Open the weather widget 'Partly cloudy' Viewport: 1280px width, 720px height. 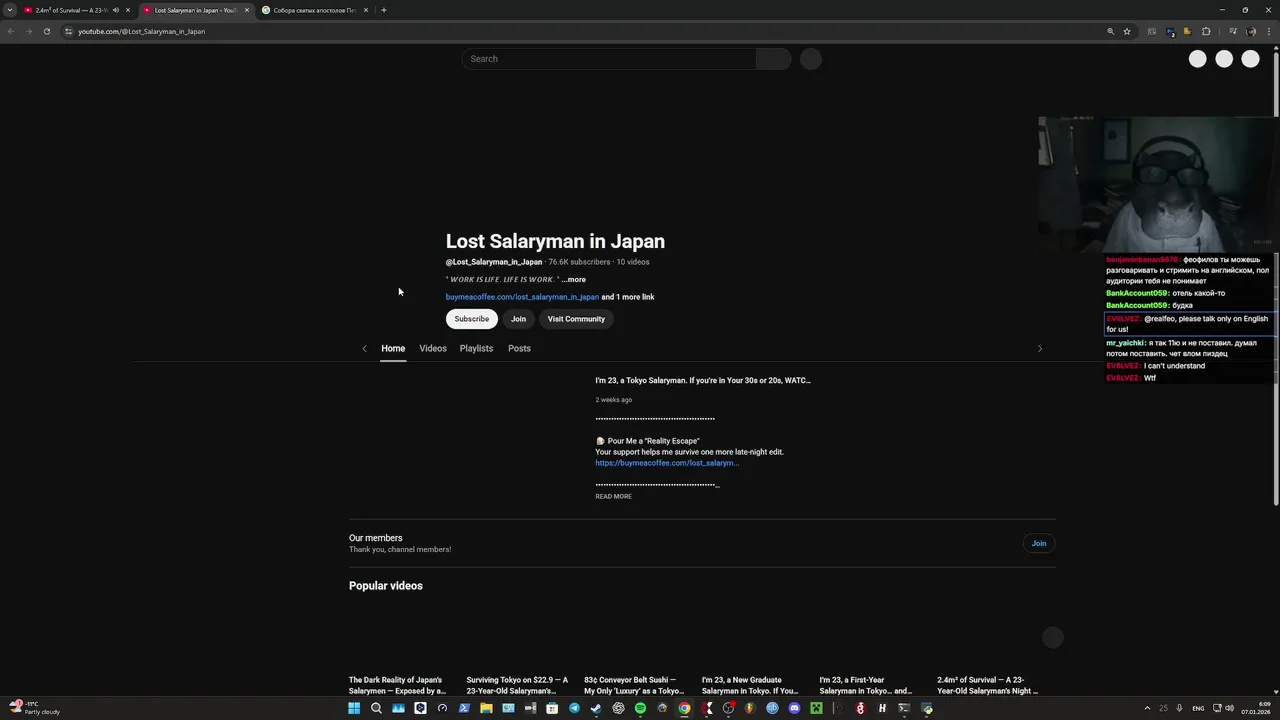34,708
